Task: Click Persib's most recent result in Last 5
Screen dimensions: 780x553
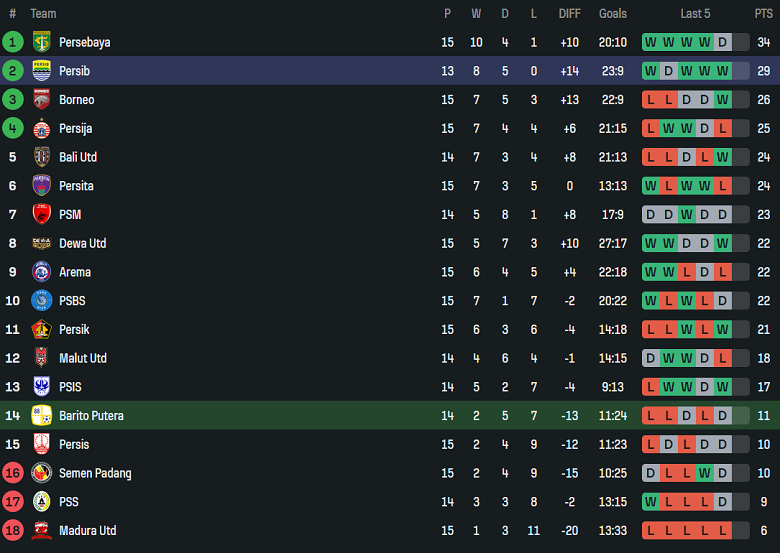Action: click(x=722, y=71)
